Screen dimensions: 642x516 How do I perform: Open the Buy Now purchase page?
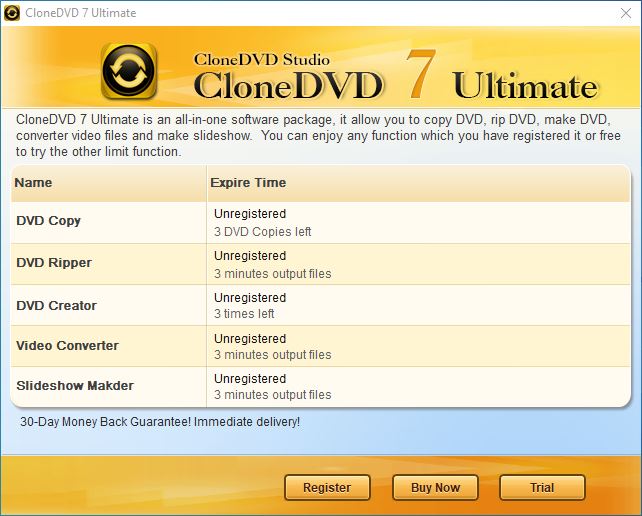point(435,487)
